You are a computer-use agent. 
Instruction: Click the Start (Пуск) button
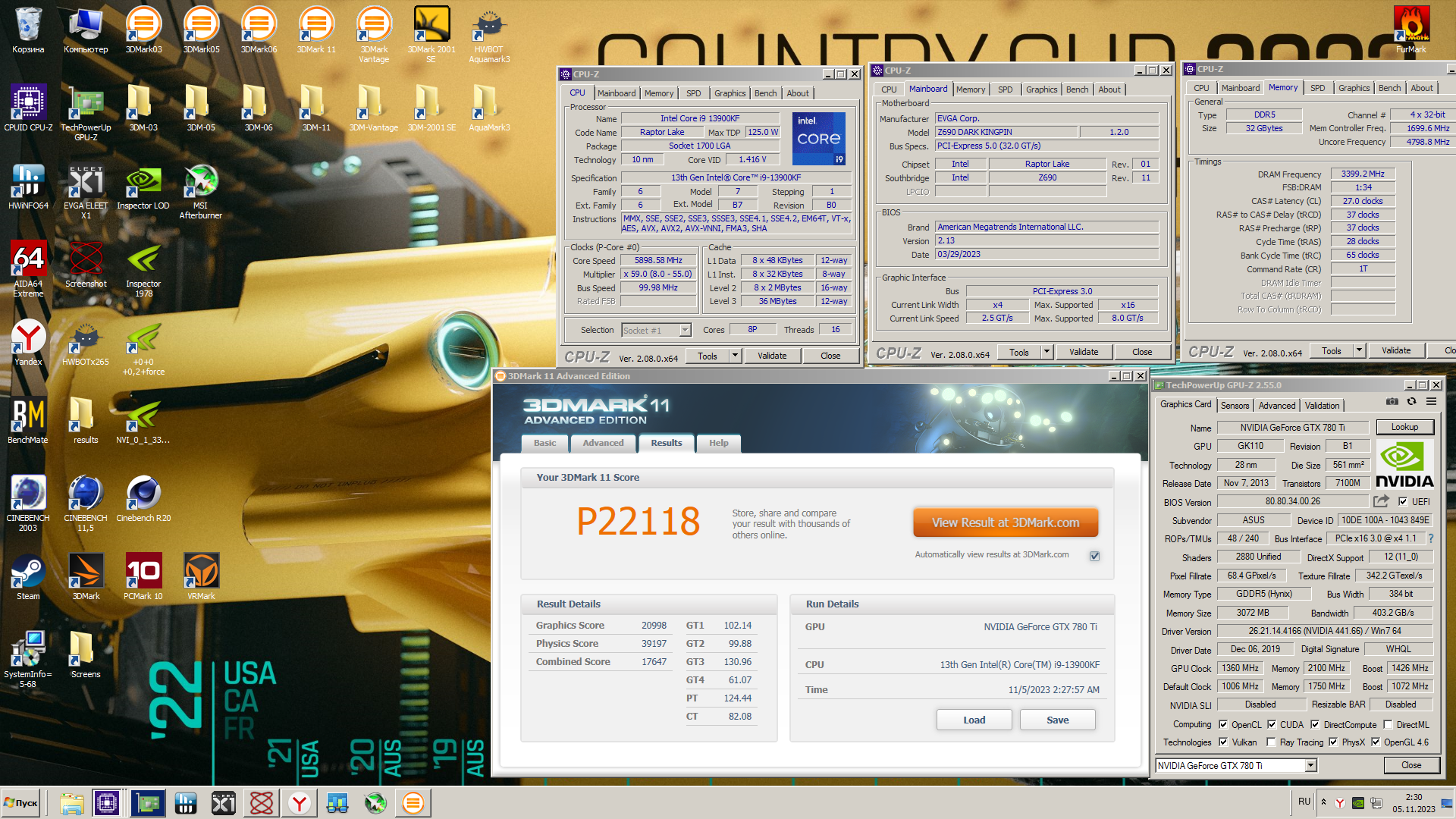(21, 803)
